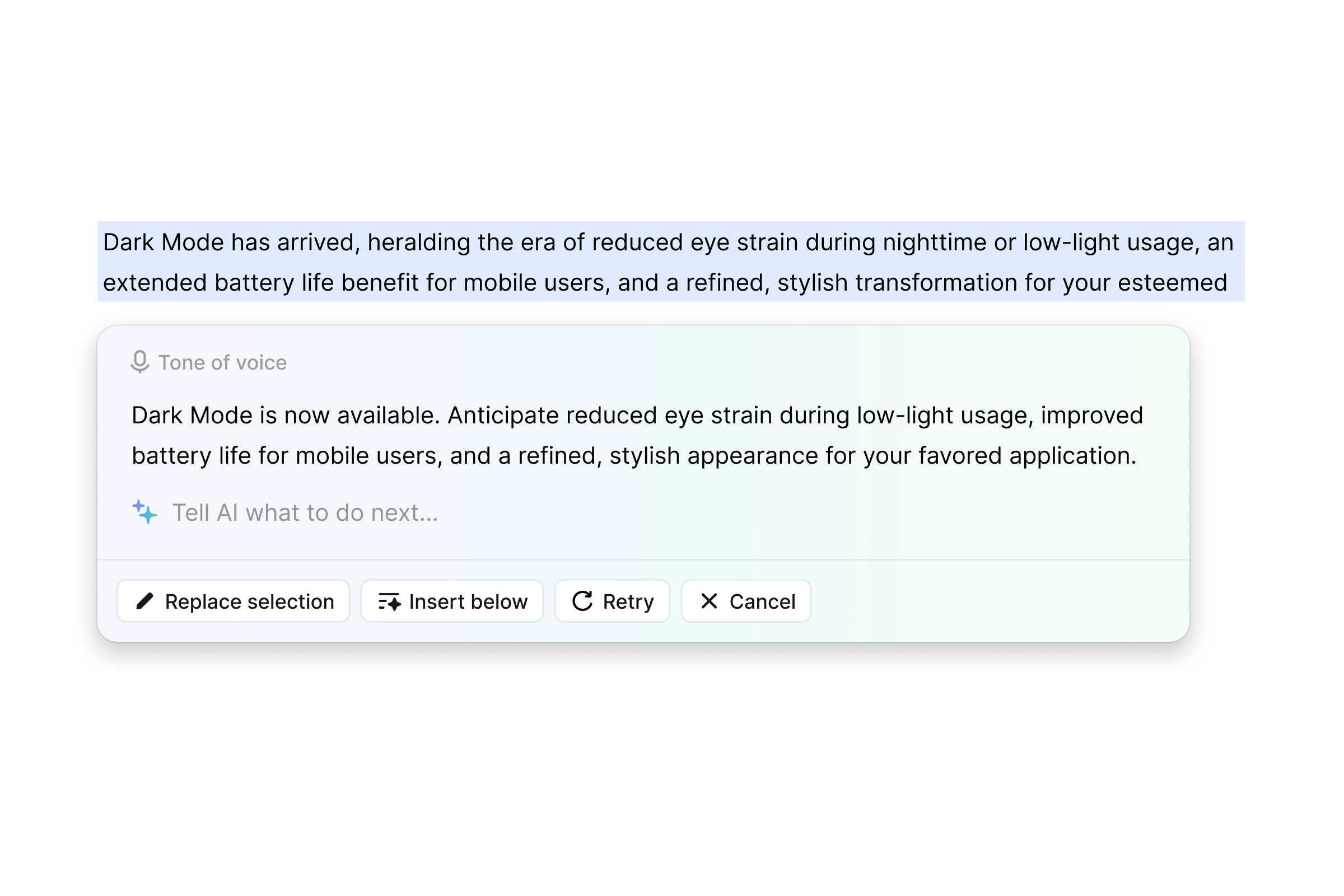Click the circular arrow Retry icon
Image resolution: width=1344 pixels, height=896 pixels.
582,601
